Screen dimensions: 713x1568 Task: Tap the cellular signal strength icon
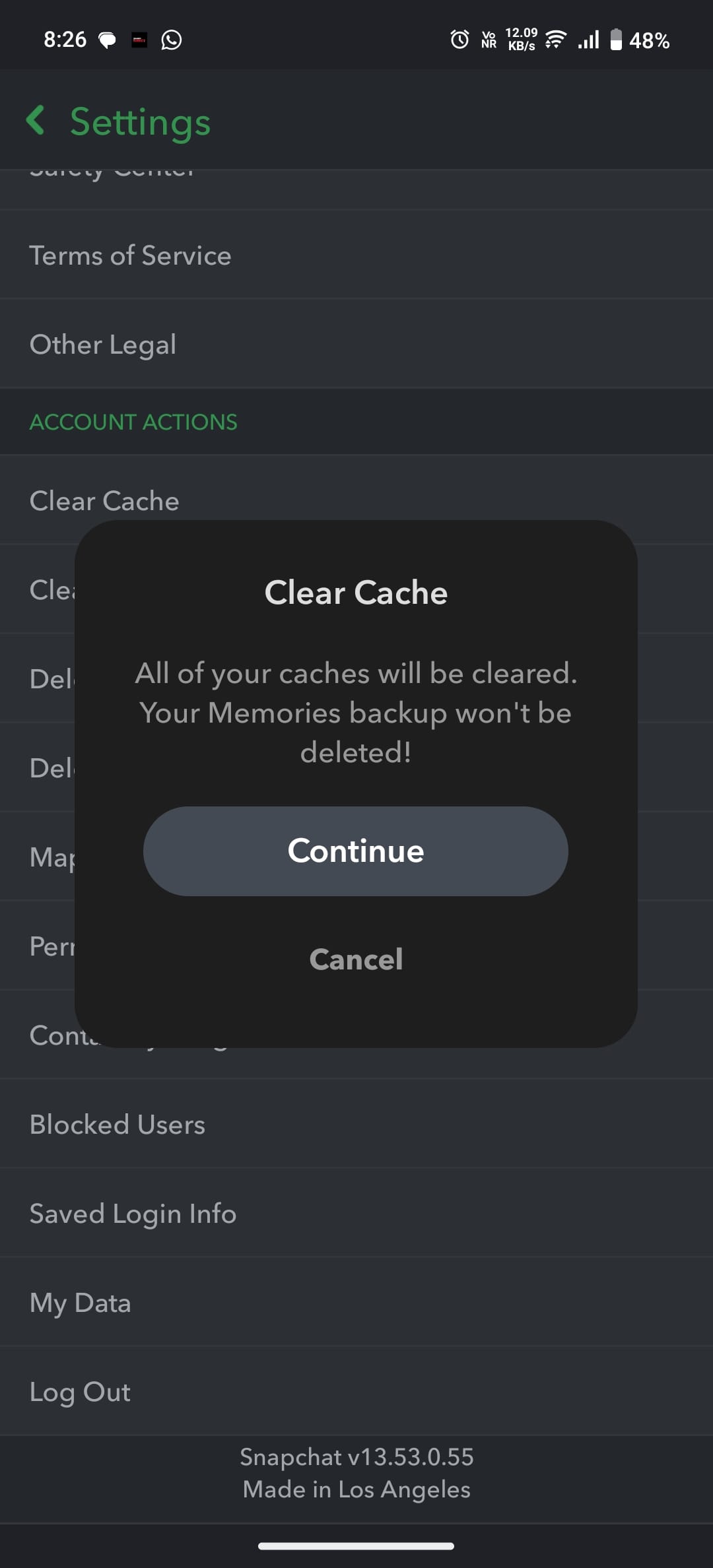(x=588, y=40)
